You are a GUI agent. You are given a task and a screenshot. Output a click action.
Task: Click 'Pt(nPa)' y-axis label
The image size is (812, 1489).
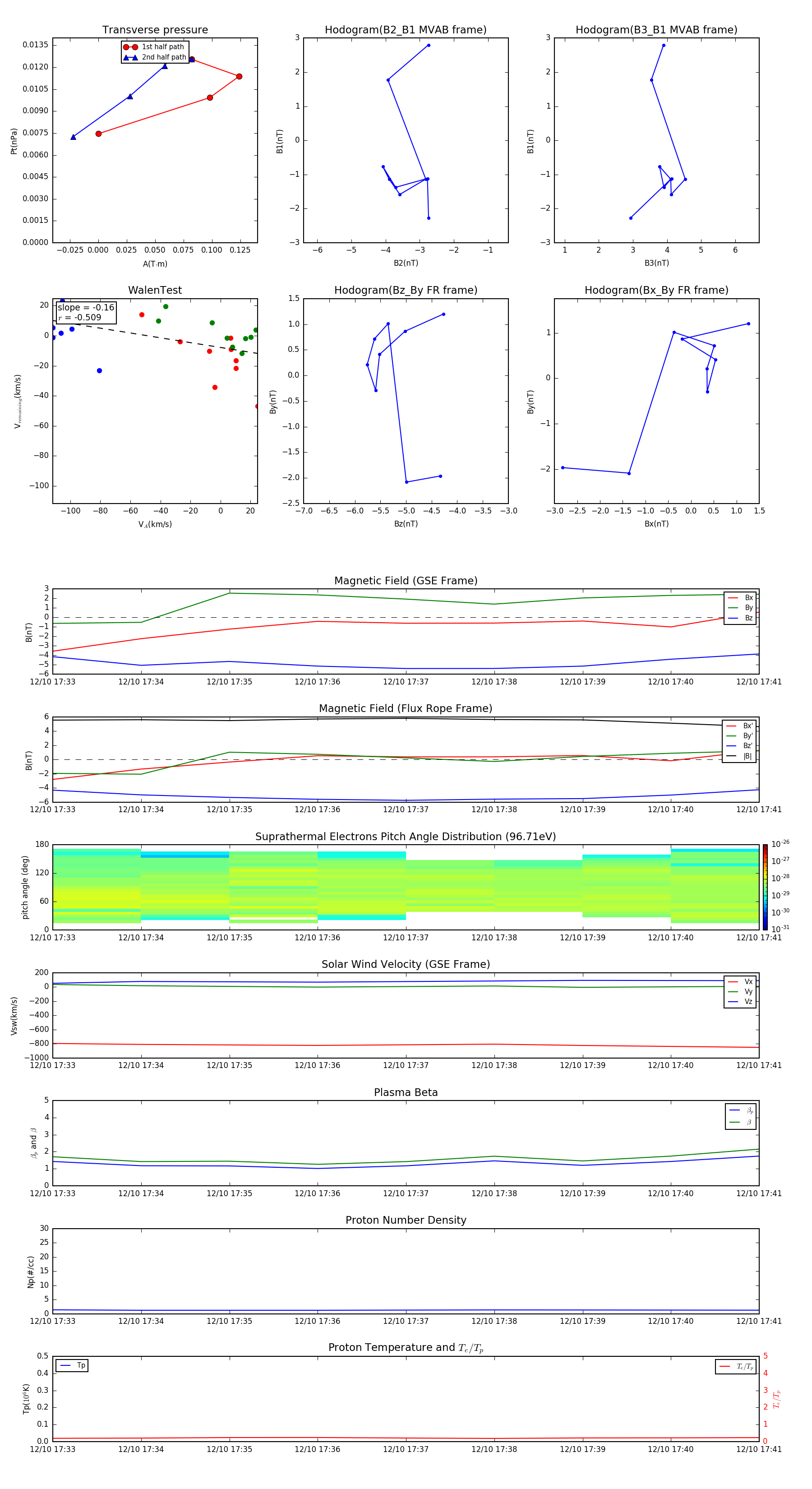coord(14,141)
